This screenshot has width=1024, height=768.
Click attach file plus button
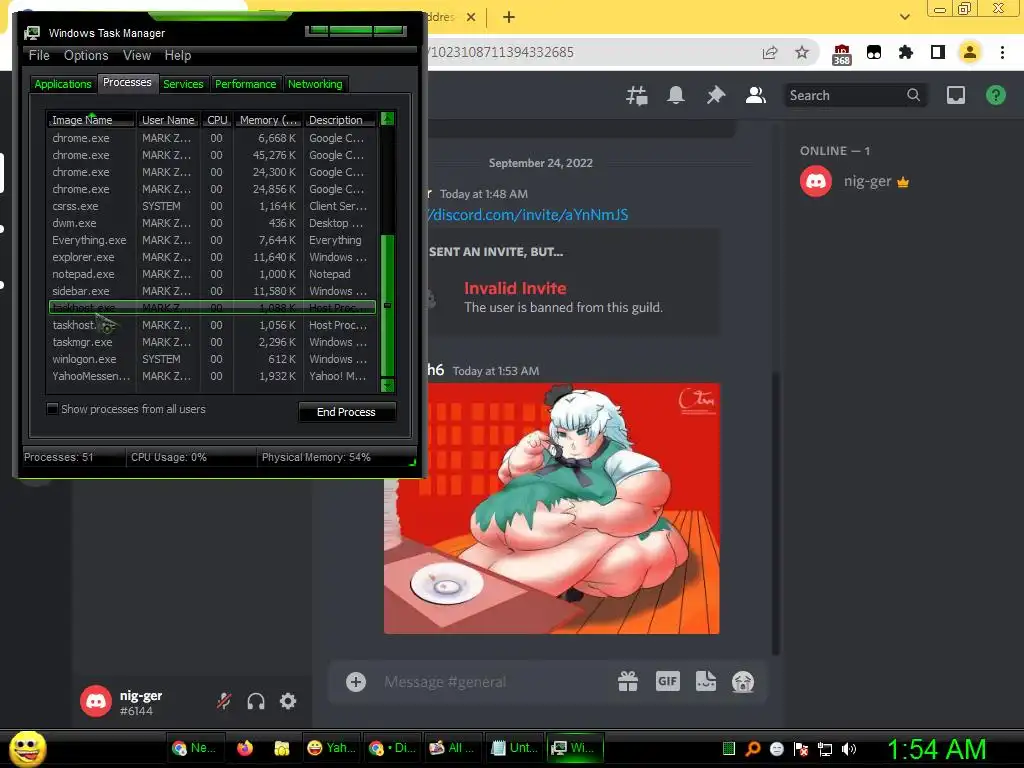point(356,682)
